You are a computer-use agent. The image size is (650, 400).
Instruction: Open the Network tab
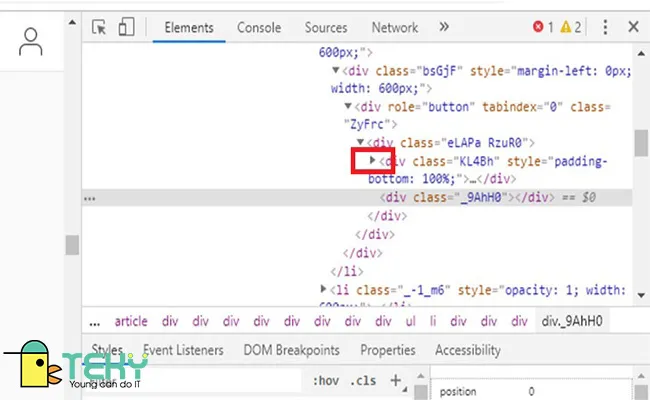[394, 28]
